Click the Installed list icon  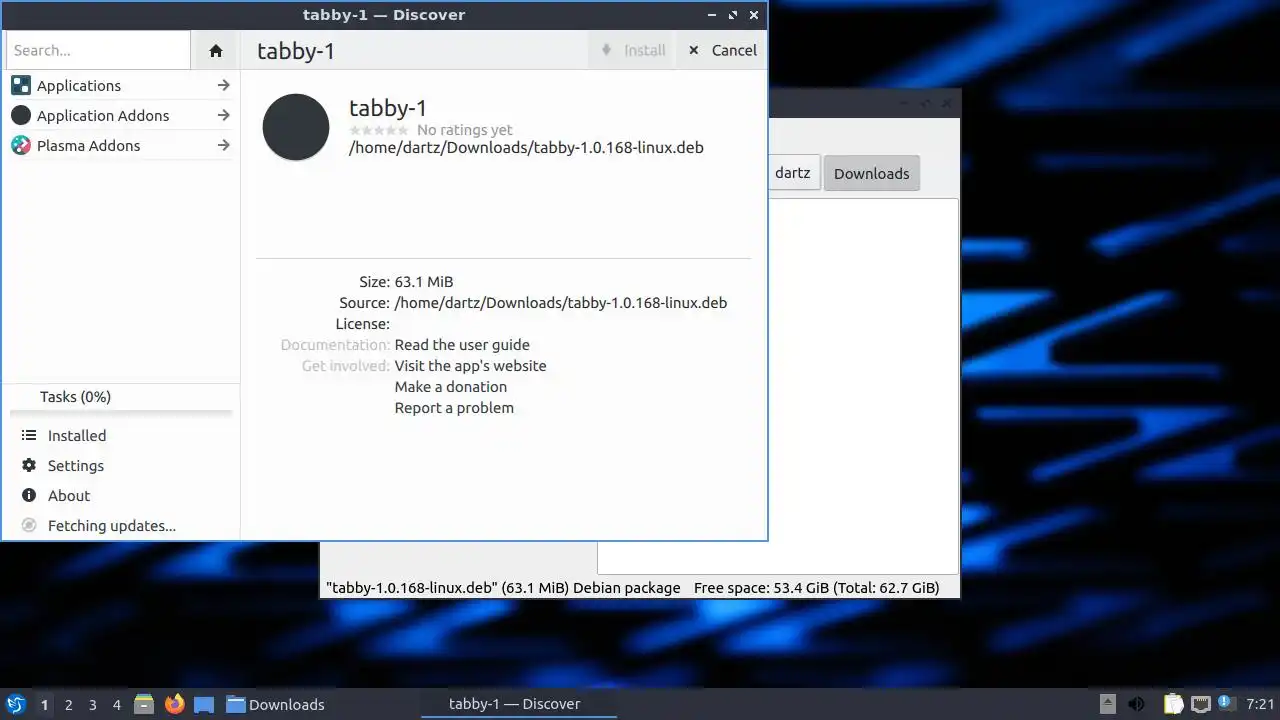coord(29,435)
